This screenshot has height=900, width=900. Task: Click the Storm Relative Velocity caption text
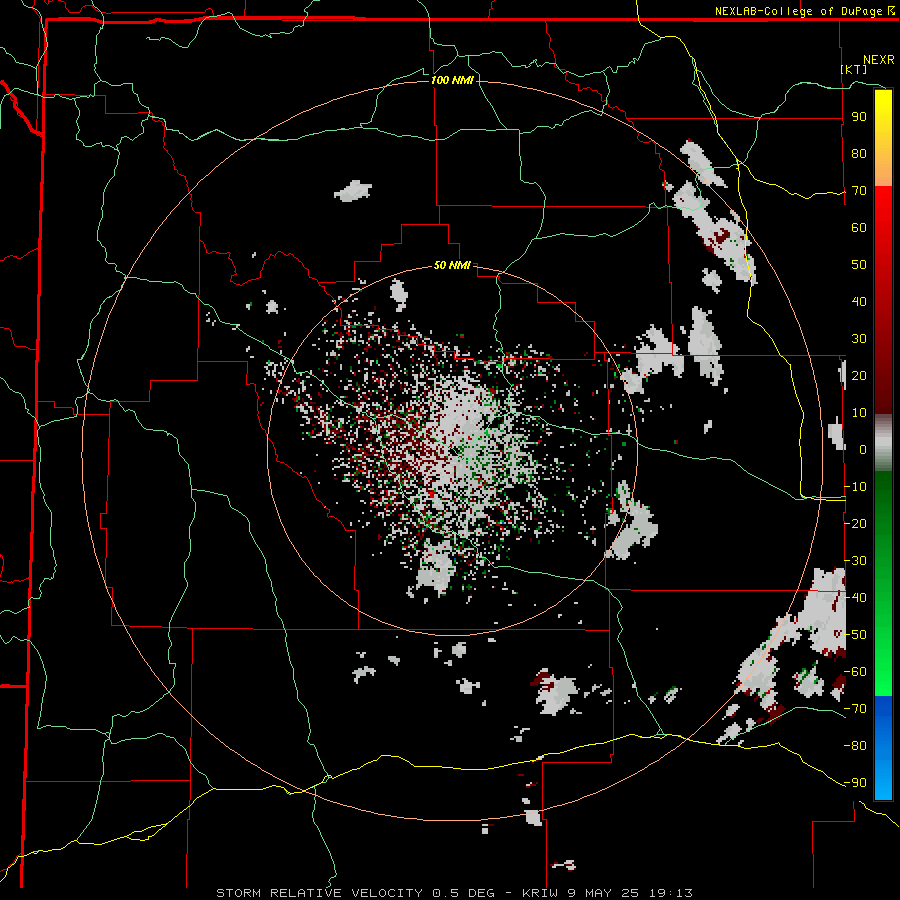coord(455,893)
